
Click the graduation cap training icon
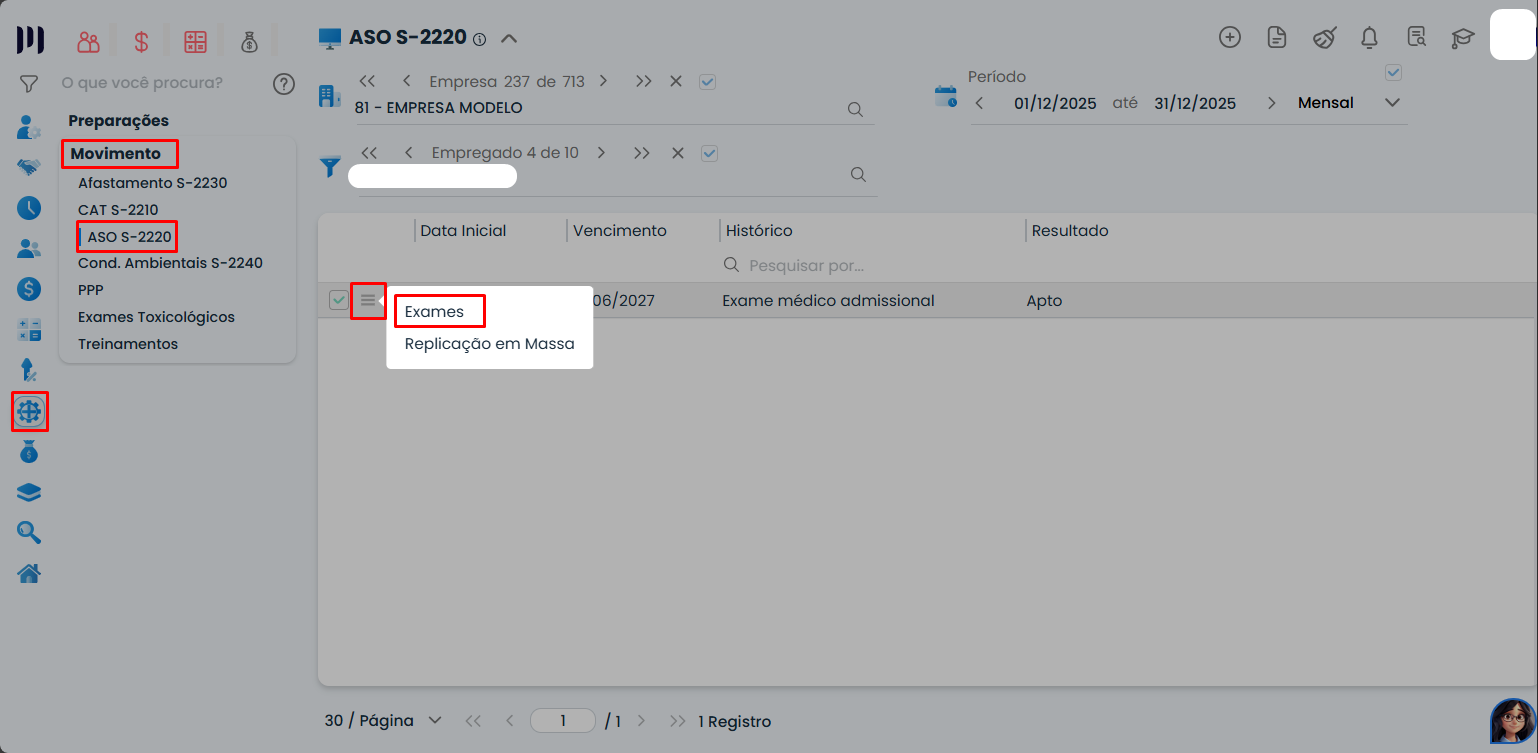point(1463,38)
